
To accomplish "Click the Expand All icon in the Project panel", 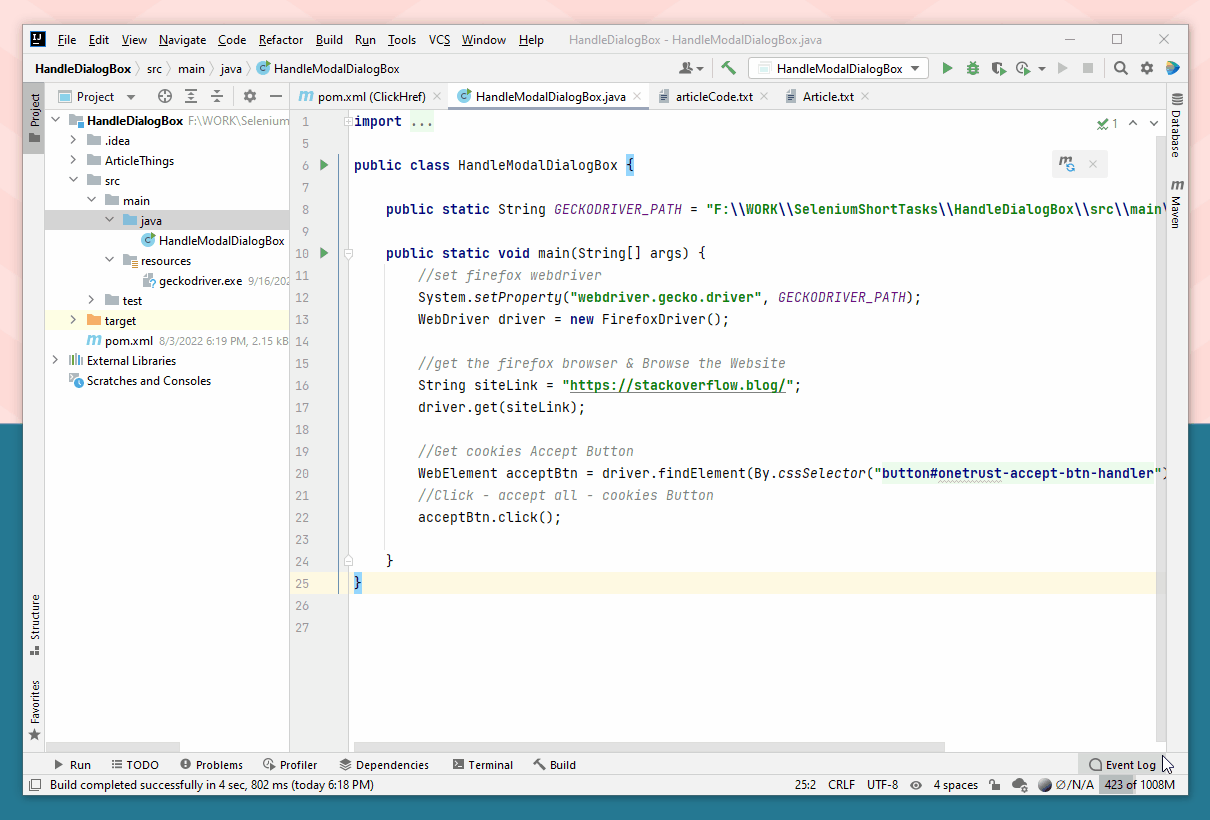I will pos(191,96).
